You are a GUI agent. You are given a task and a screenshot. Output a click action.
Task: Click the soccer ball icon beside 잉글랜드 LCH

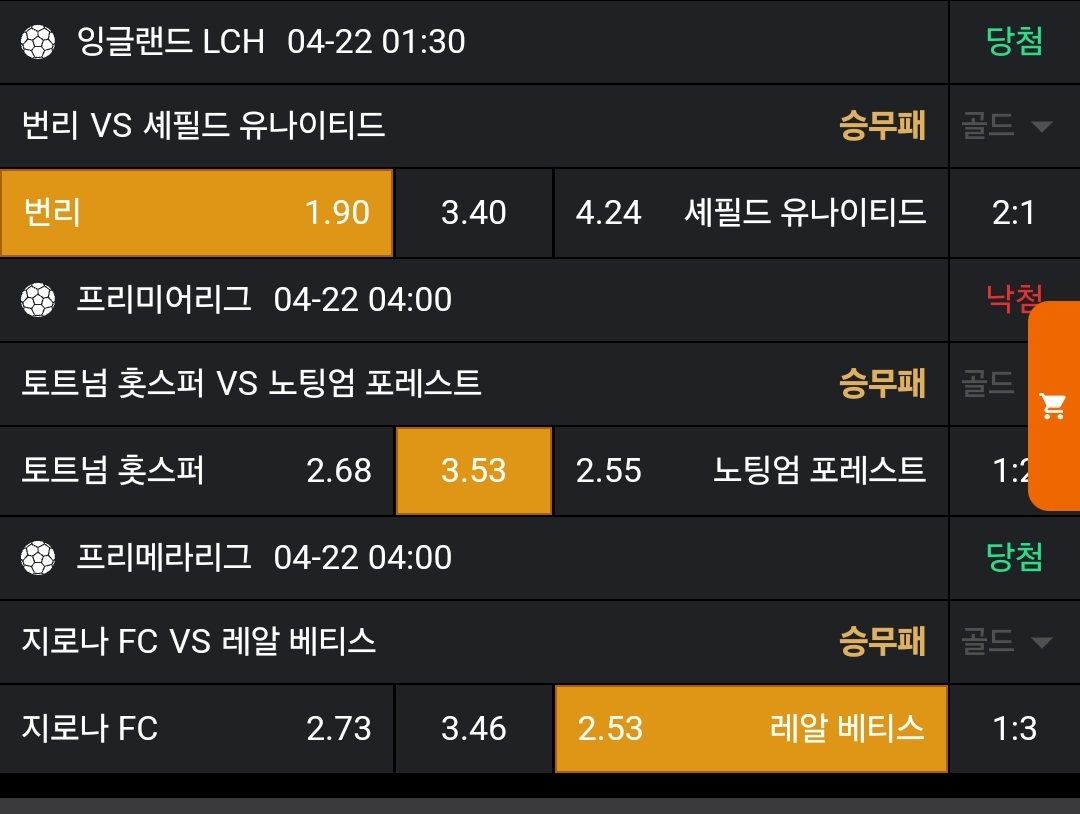tap(38, 41)
